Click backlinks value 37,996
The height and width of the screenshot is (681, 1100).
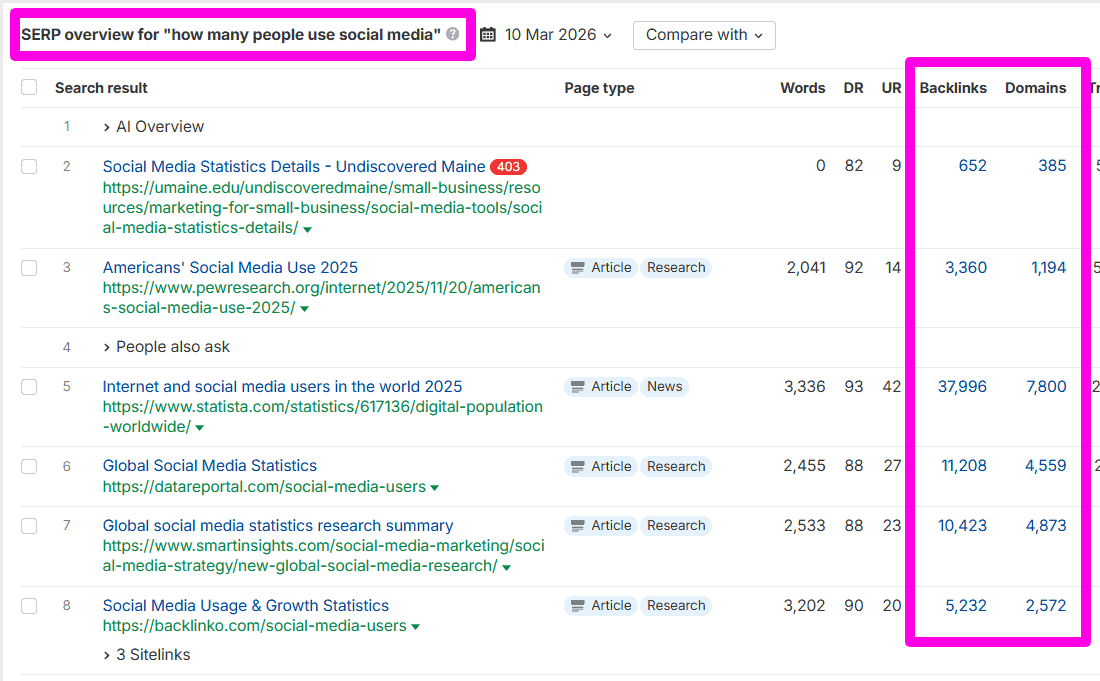[x=962, y=387]
